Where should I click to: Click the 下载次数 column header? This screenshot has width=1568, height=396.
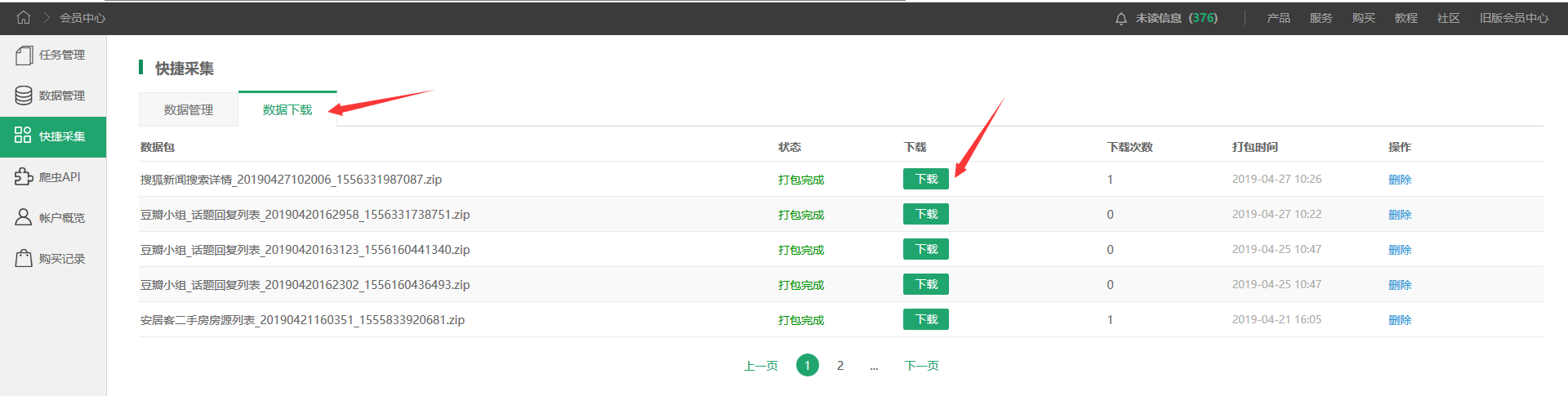[1129, 147]
